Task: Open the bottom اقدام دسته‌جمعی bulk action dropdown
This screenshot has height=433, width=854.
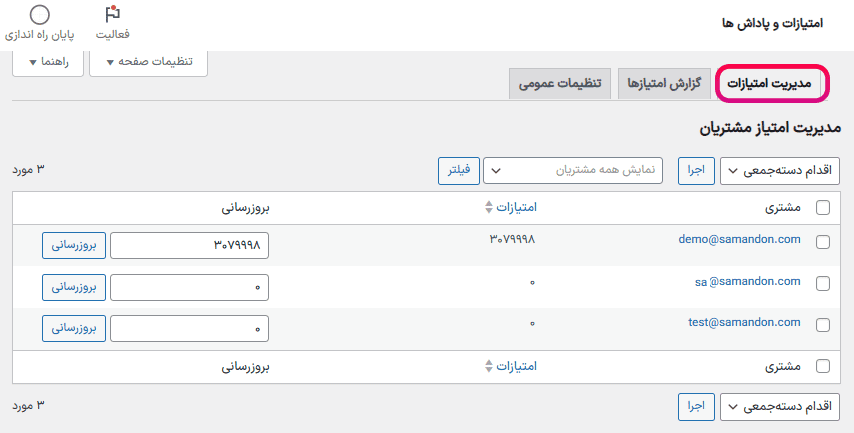Action: click(780, 407)
